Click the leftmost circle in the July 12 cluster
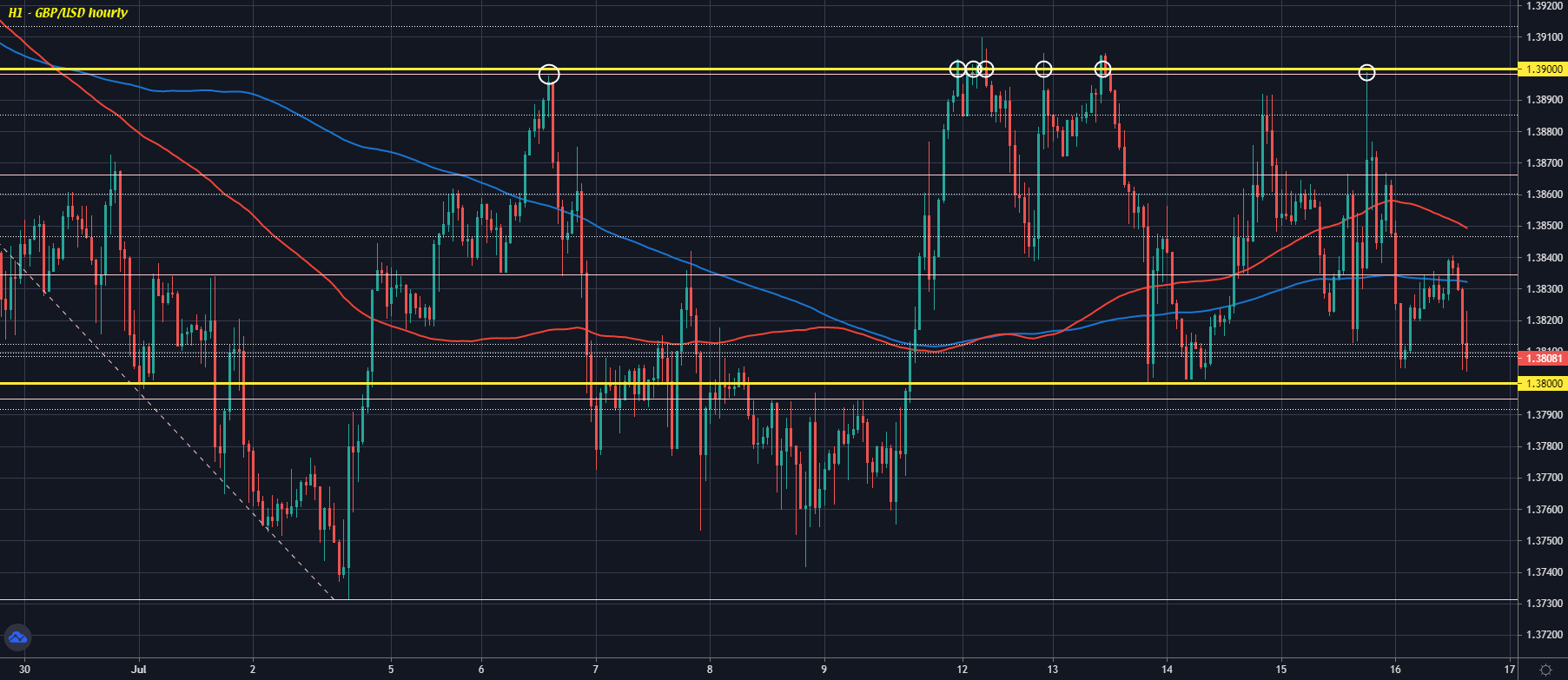Screen dimensions: 1568x680 pos(957,69)
